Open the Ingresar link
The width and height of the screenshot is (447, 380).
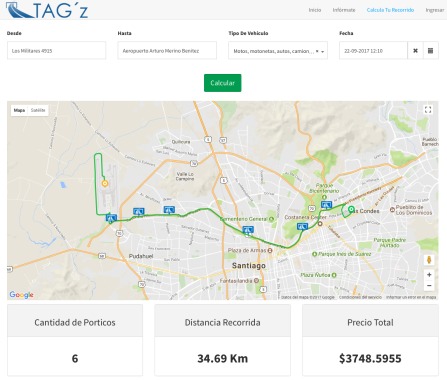pyautogui.click(x=435, y=10)
